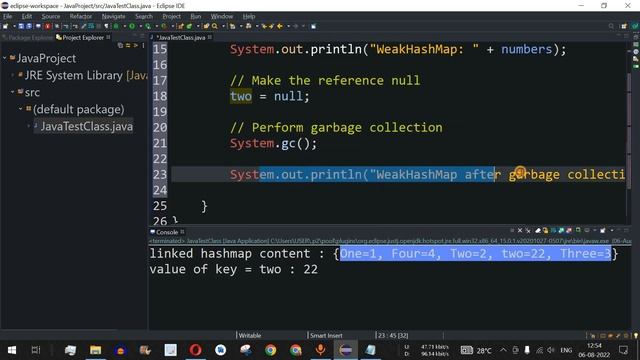Open the first Chrome taskbar icon
The height and width of the screenshot is (360, 640).
(x=270, y=350)
